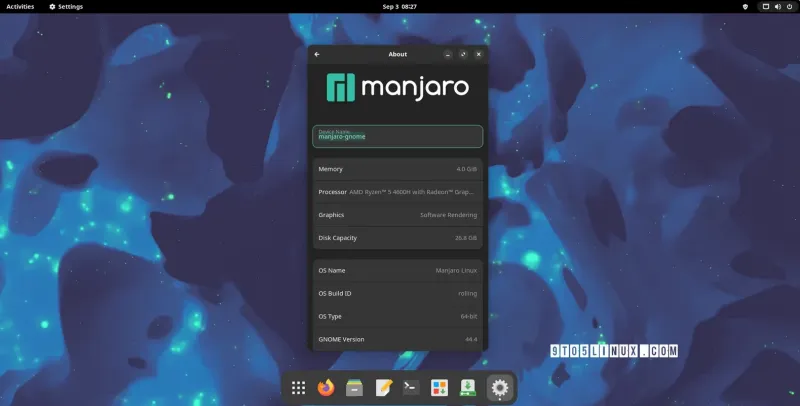Maximize the About window
Viewport: 800px width, 406px height.
463,54
